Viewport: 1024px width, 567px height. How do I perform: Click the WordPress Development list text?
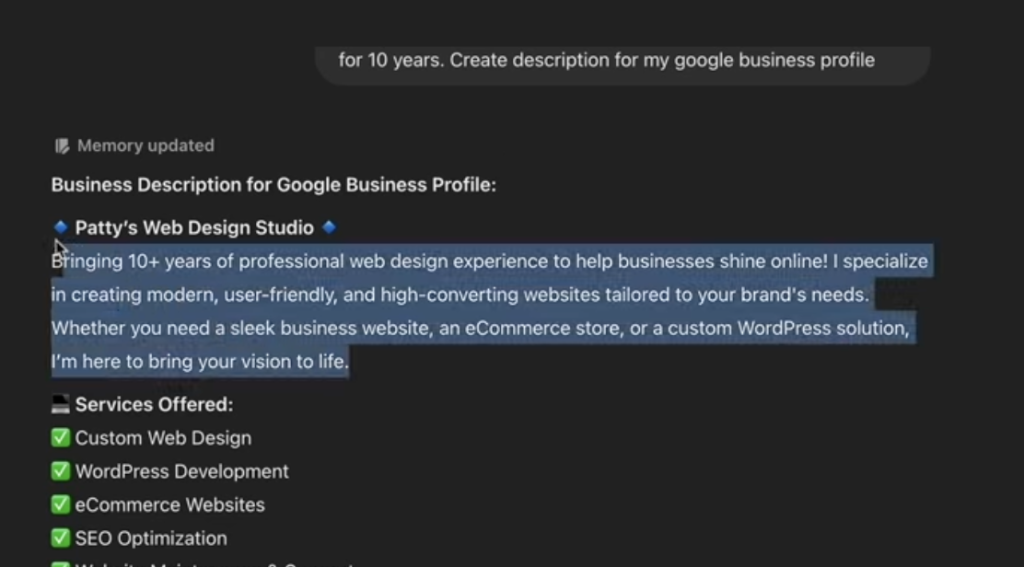(182, 471)
